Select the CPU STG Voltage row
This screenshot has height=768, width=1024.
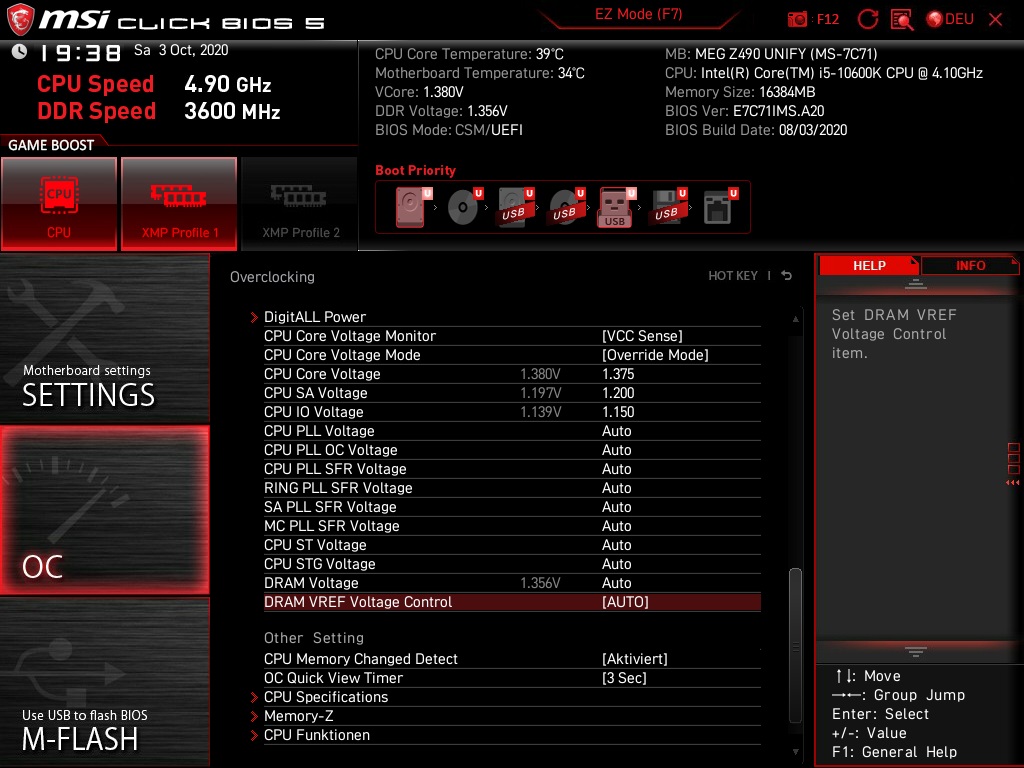pos(512,564)
